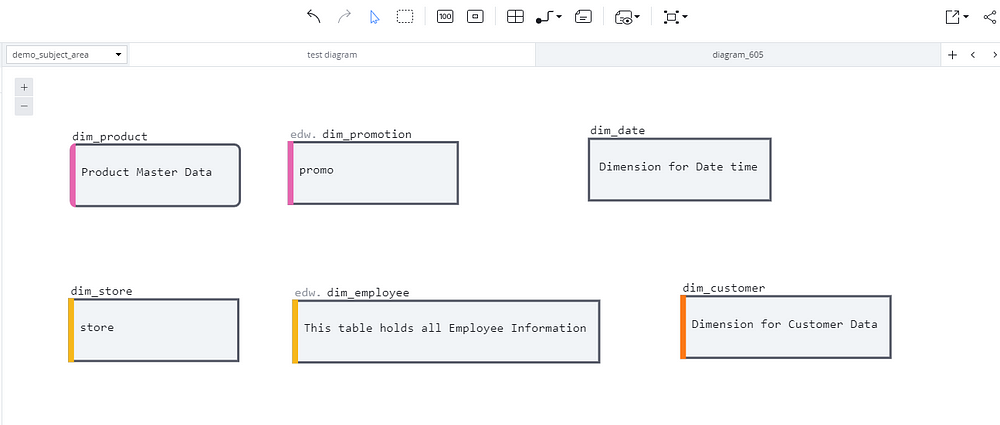1000x425 pixels.
Task: Go to previous diagram tab arrow
Action: click(973, 55)
